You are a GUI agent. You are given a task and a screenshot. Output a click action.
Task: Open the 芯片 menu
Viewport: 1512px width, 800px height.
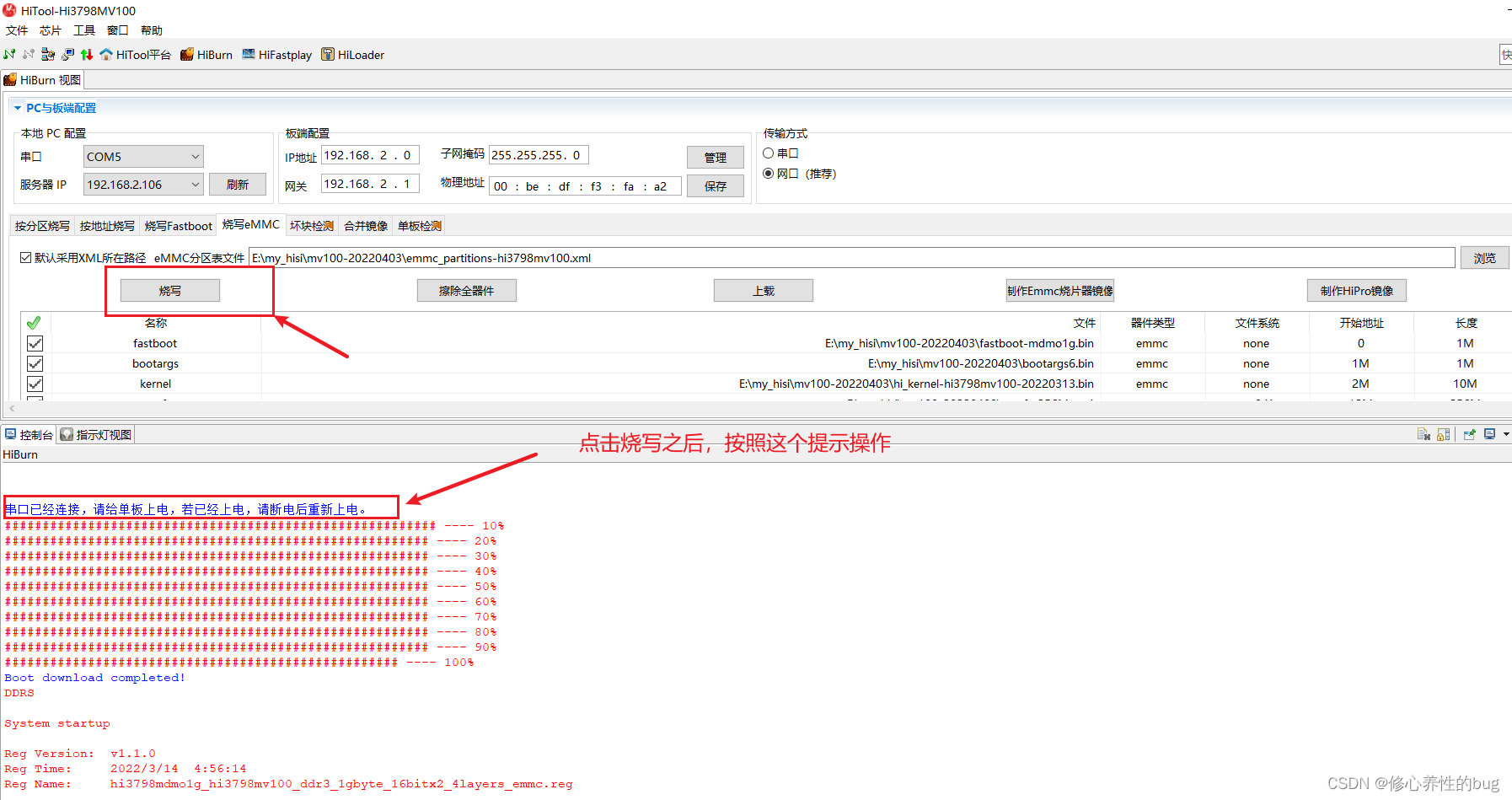pos(51,30)
